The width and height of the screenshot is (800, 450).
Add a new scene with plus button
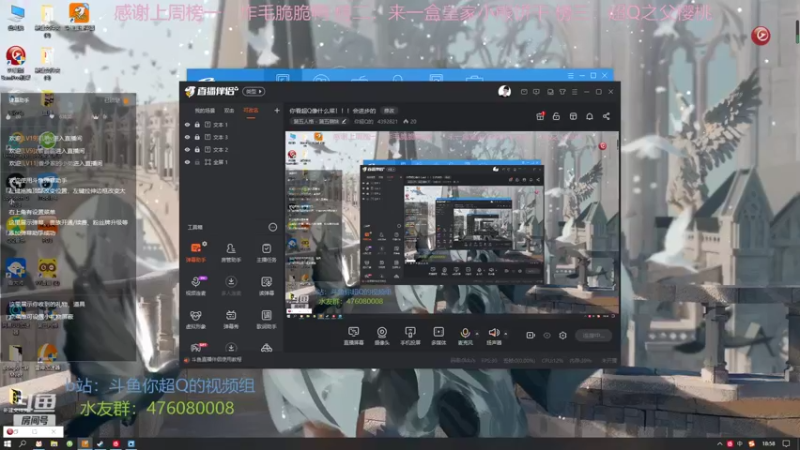point(277,110)
